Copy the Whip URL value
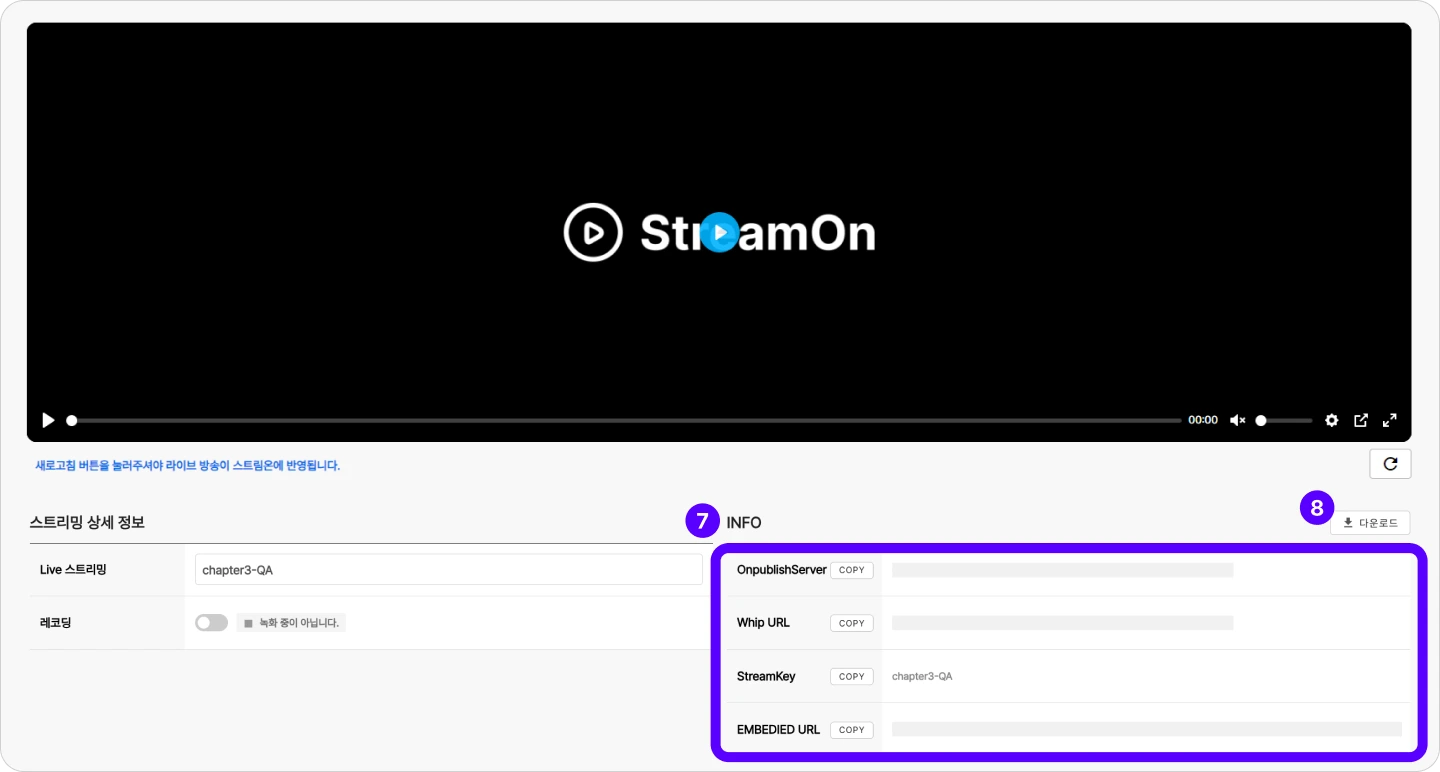The height and width of the screenshot is (772, 1440). point(852,623)
